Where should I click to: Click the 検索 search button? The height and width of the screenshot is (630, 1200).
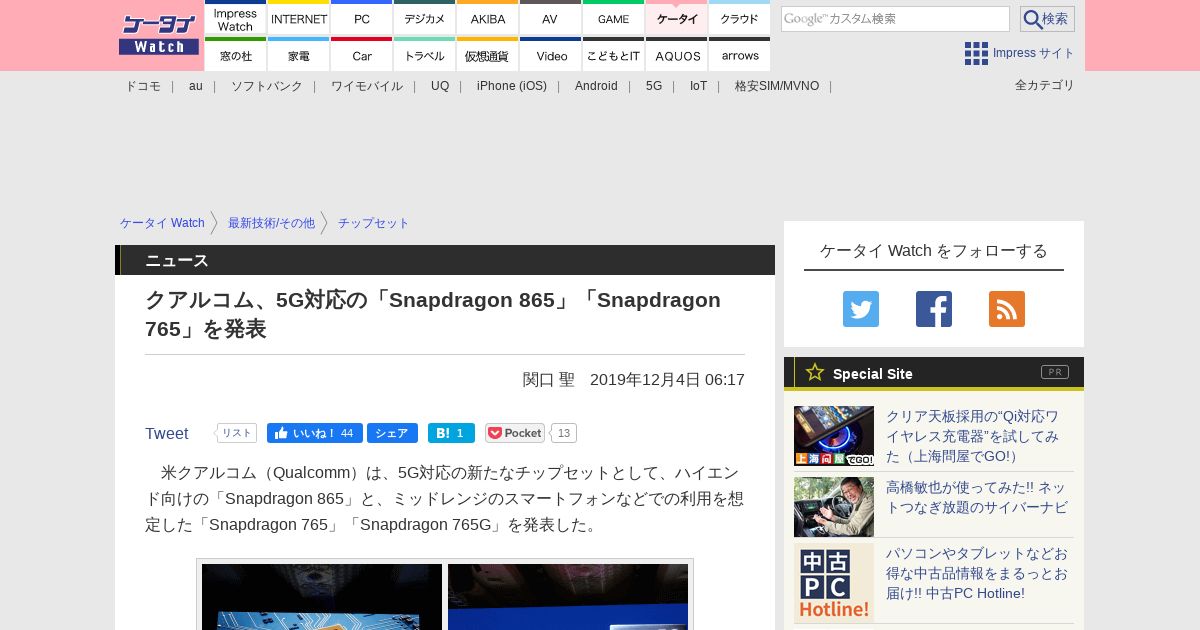click(1047, 19)
